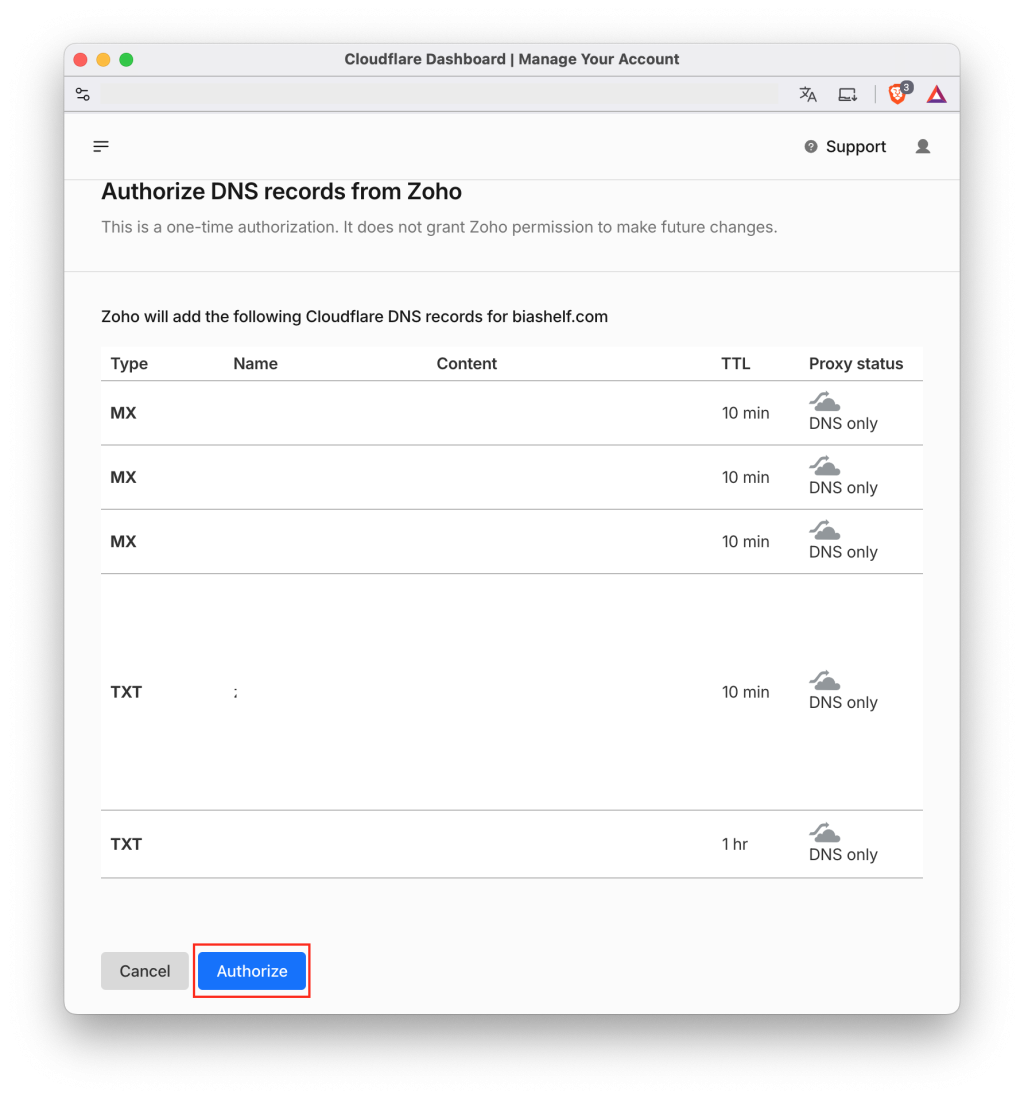Open the Support link

pyautogui.click(x=855, y=146)
